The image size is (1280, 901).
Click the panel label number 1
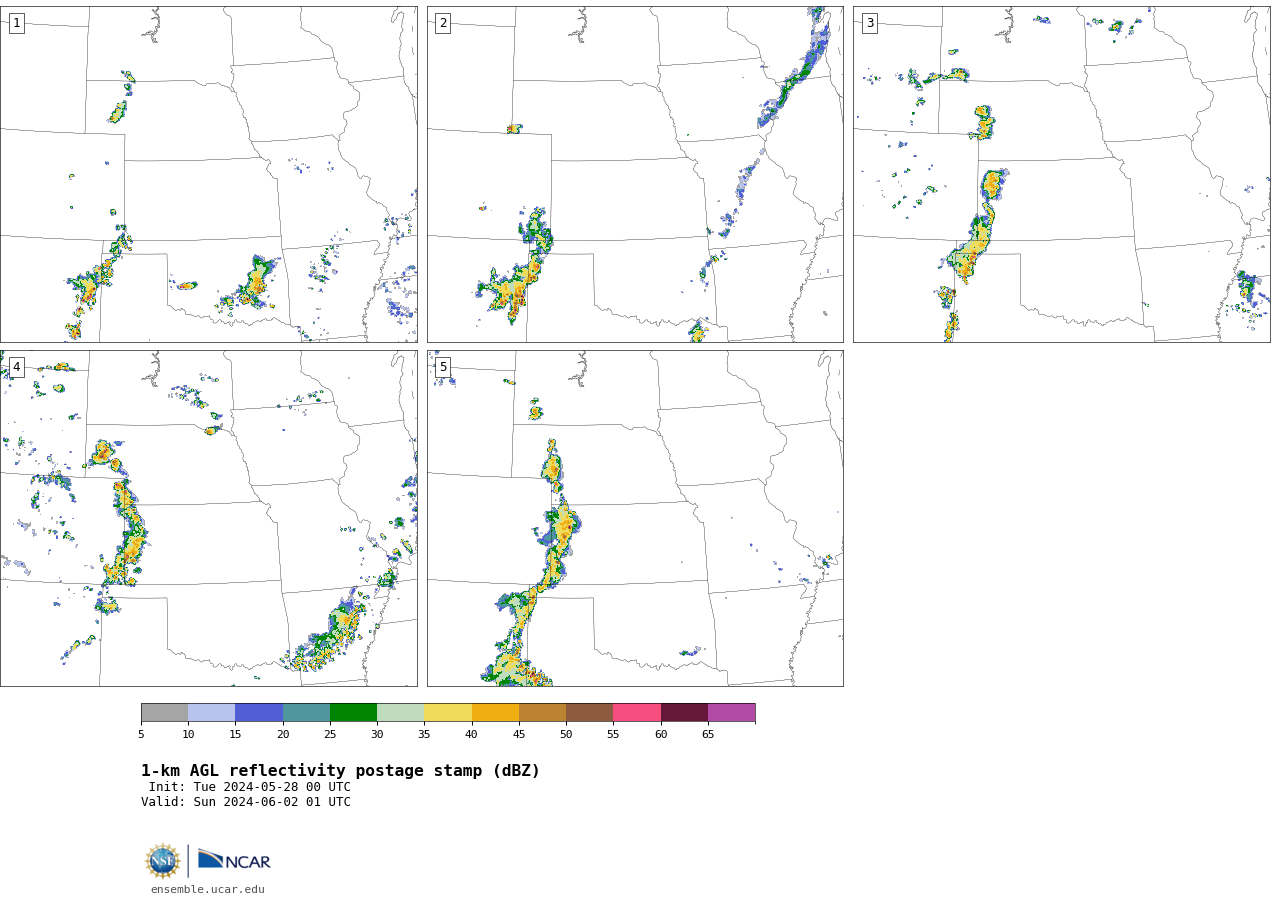(17, 23)
